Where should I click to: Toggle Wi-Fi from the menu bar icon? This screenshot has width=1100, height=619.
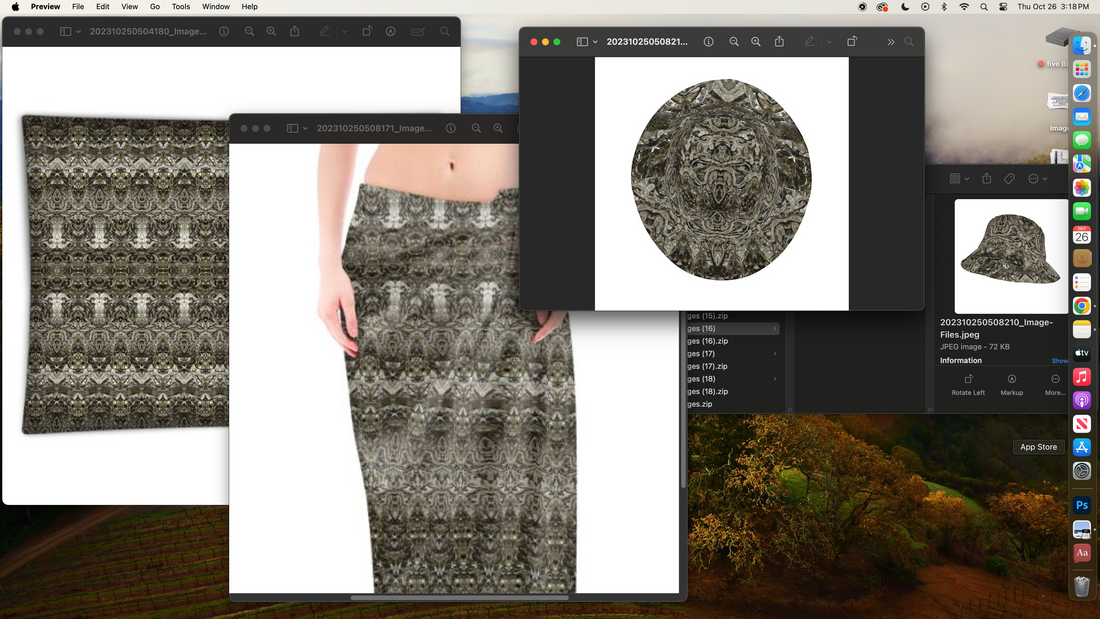tap(964, 7)
